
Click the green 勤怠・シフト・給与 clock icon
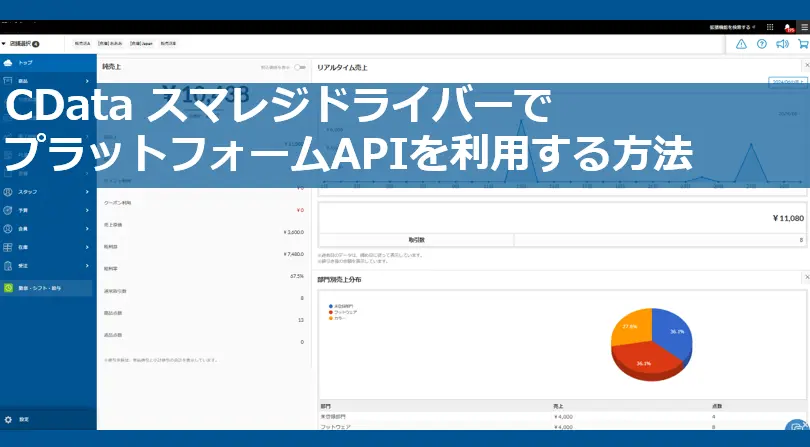pyautogui.click(x=8, y=288)
